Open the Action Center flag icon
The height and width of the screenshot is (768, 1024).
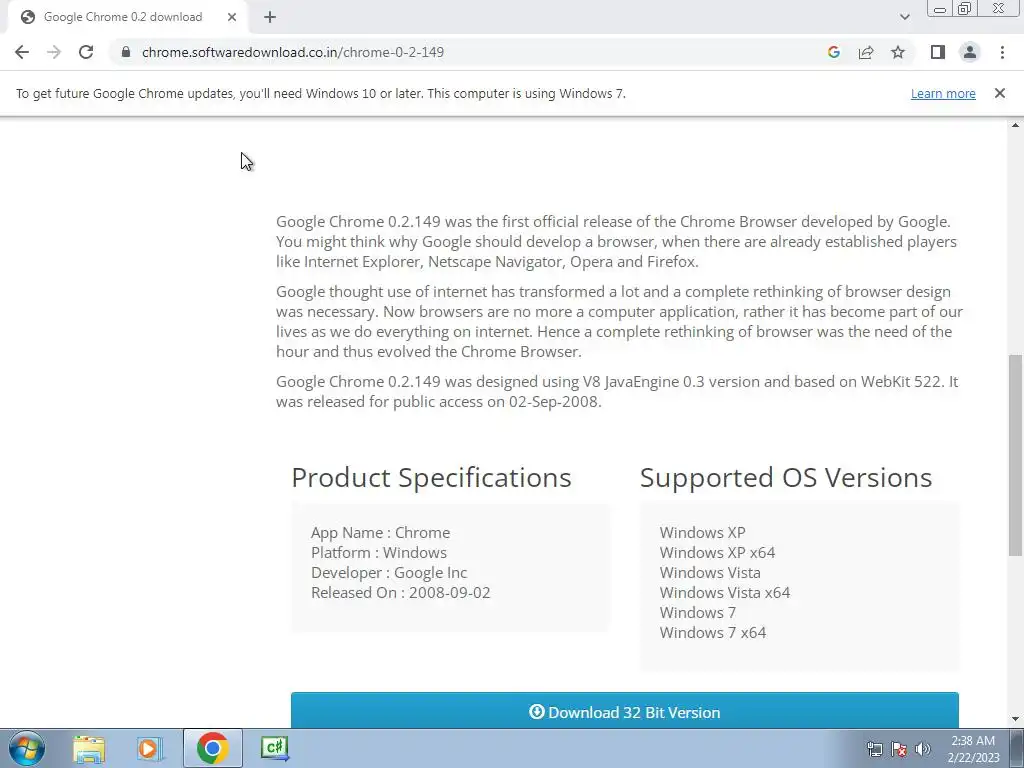(x=899, y=749)
